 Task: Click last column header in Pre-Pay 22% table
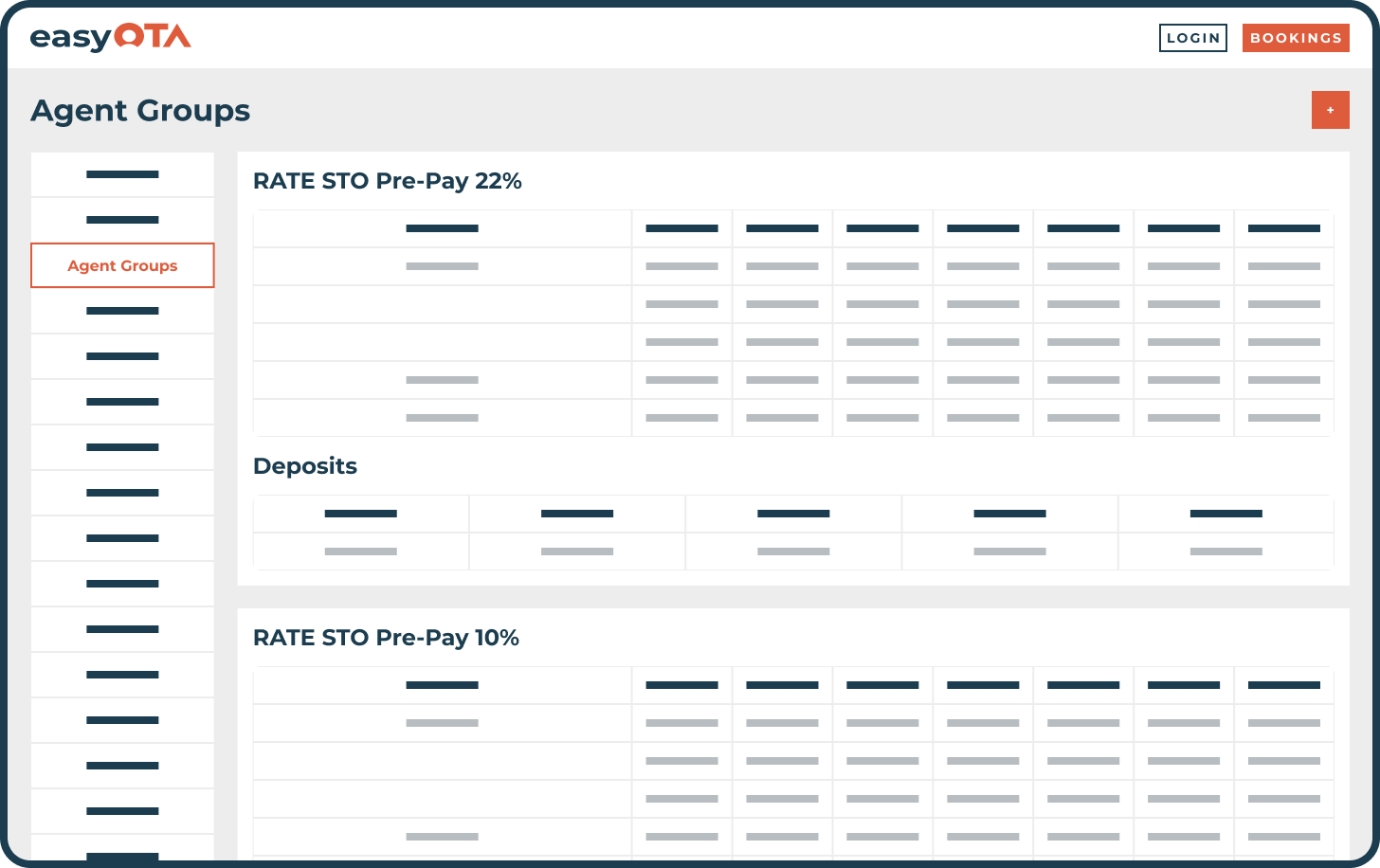pyautogui.click(x=1283, y=228)
